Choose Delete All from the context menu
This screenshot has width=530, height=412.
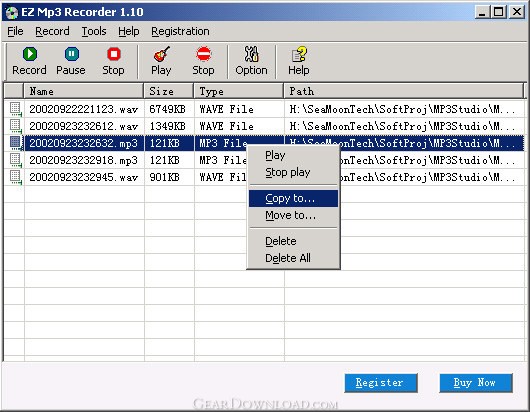click(x=293, y=258)
